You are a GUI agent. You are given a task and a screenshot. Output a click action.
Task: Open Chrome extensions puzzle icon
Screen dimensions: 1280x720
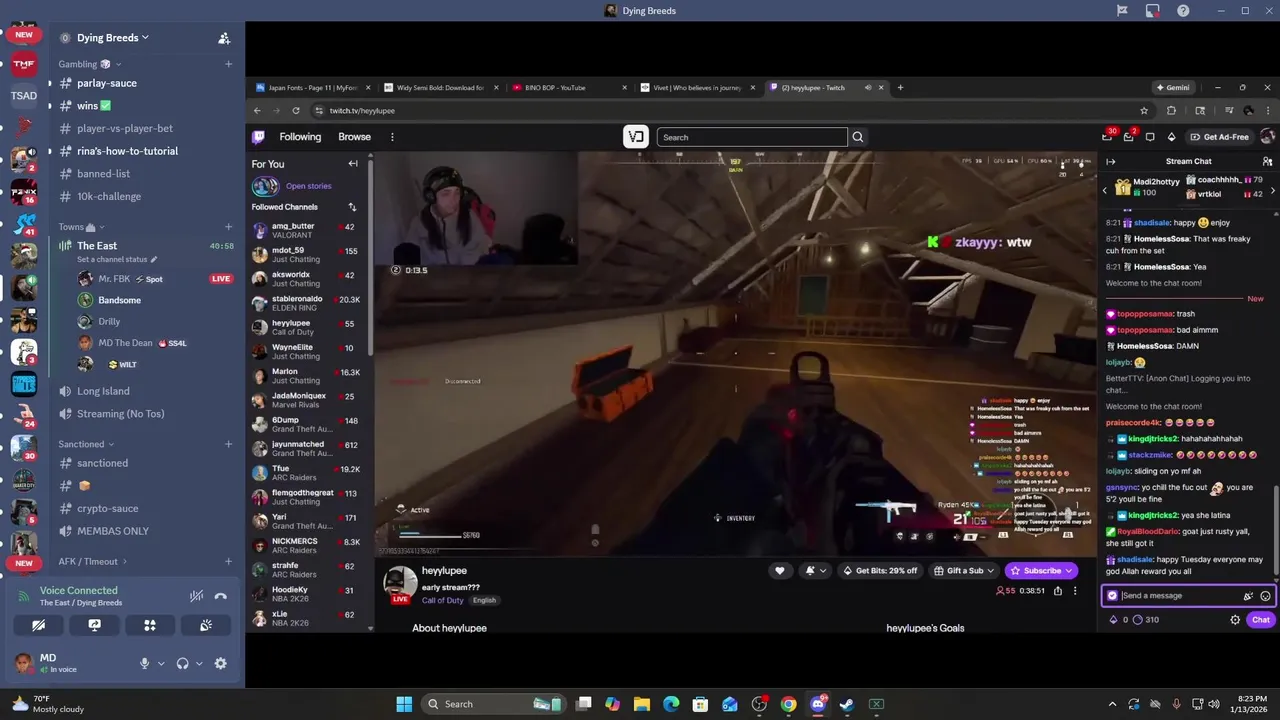point(1172,111)
